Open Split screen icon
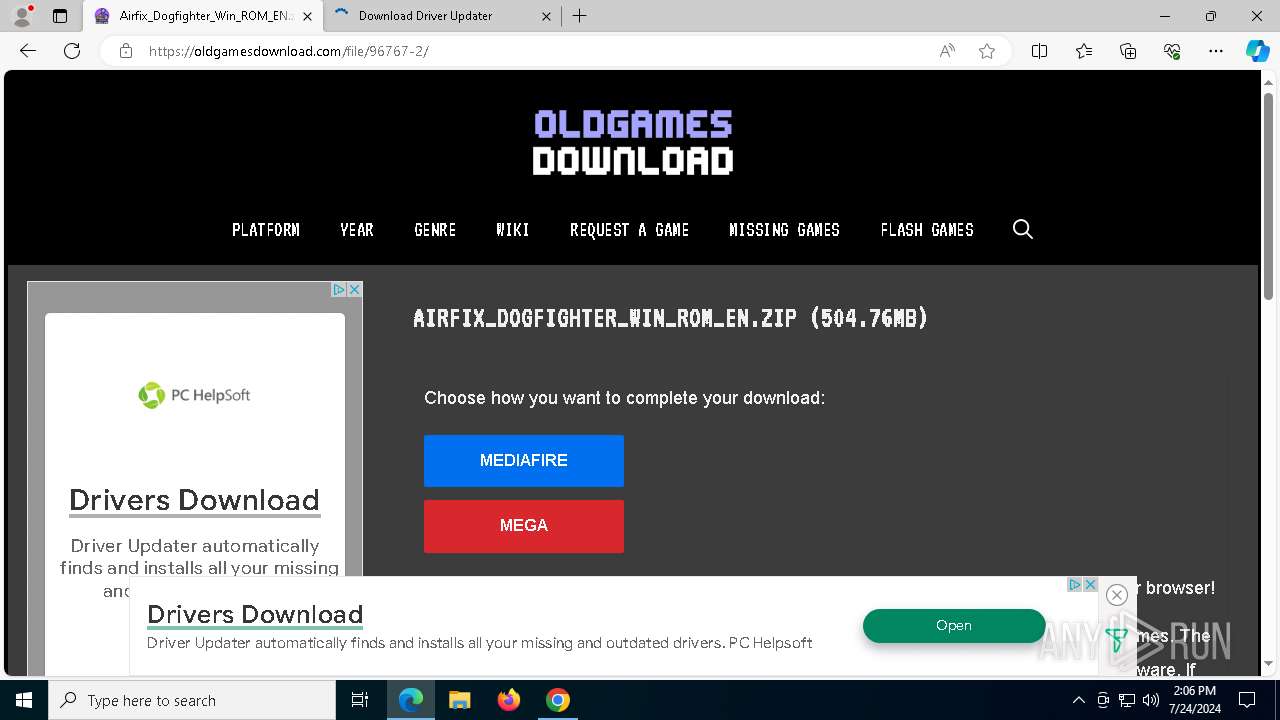 coord(1040,51)
